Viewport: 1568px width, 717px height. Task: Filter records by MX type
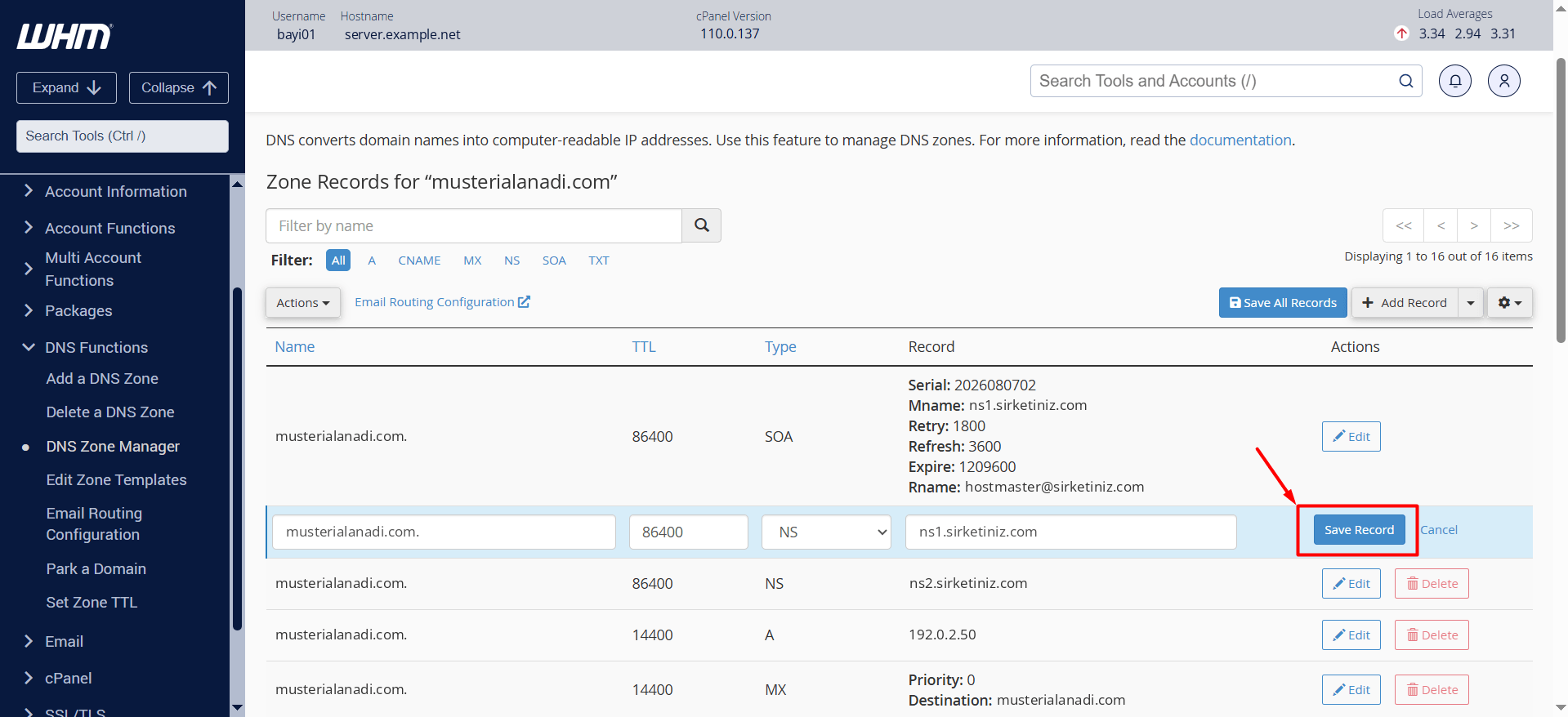472,260
